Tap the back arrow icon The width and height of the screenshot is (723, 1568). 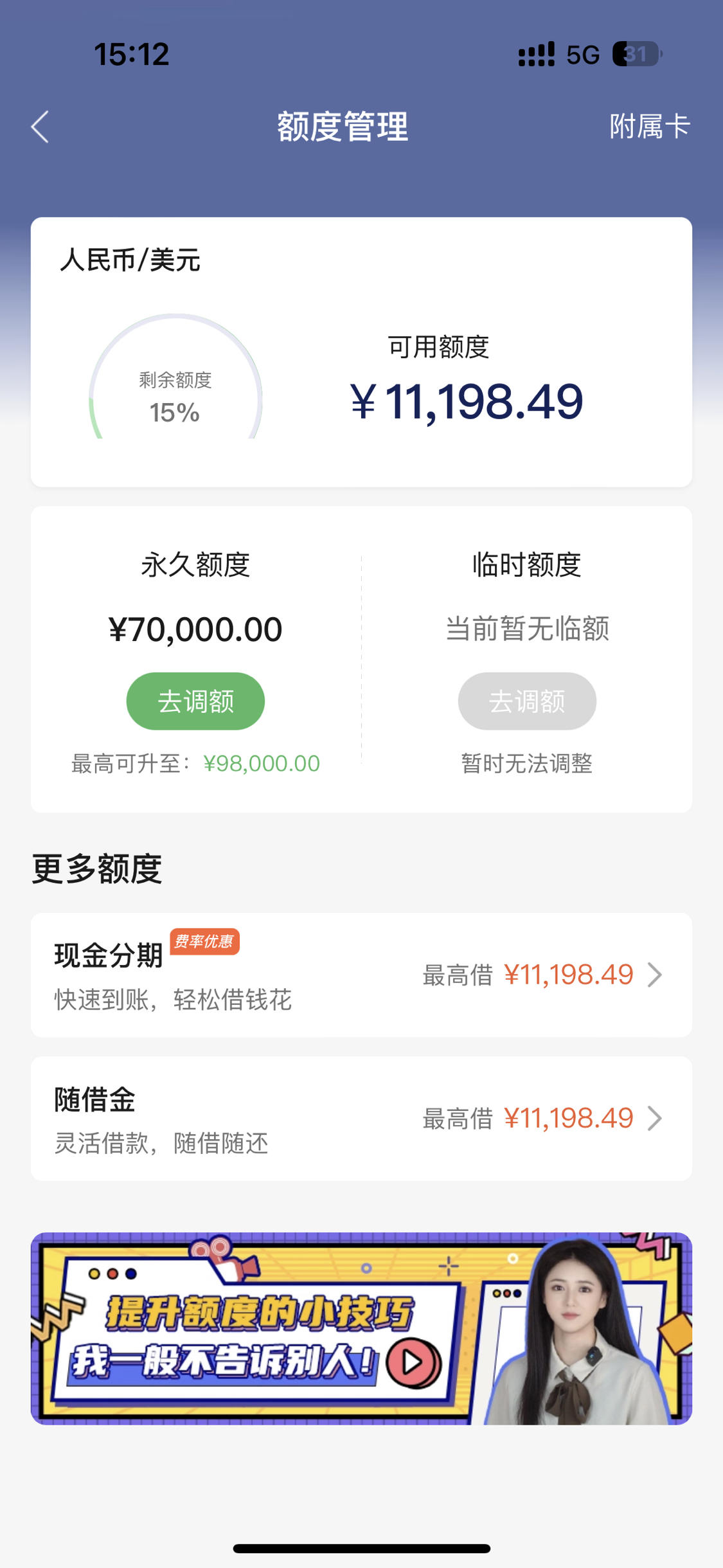tap(40, 127)
